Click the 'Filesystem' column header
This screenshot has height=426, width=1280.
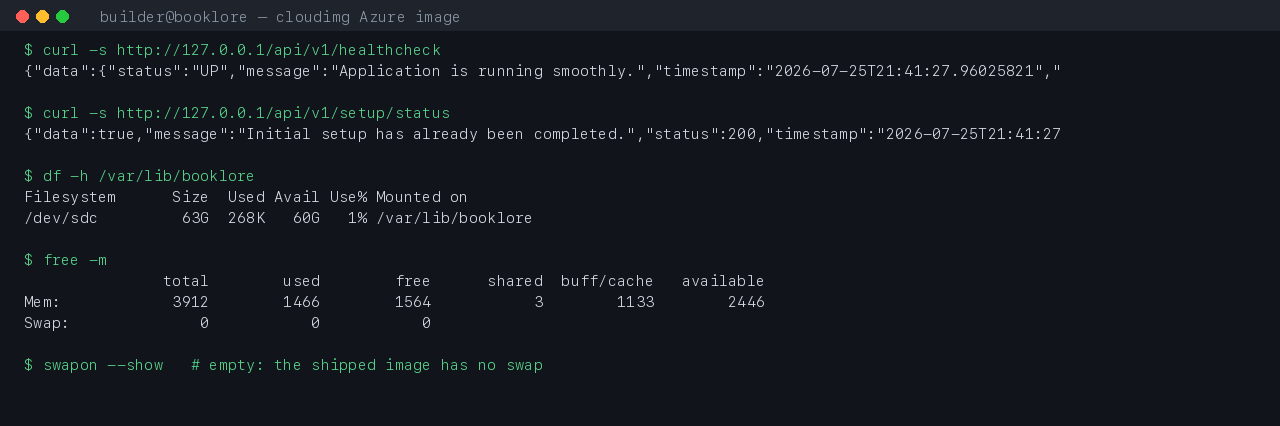pyautogui.click(x=70, y=197)
